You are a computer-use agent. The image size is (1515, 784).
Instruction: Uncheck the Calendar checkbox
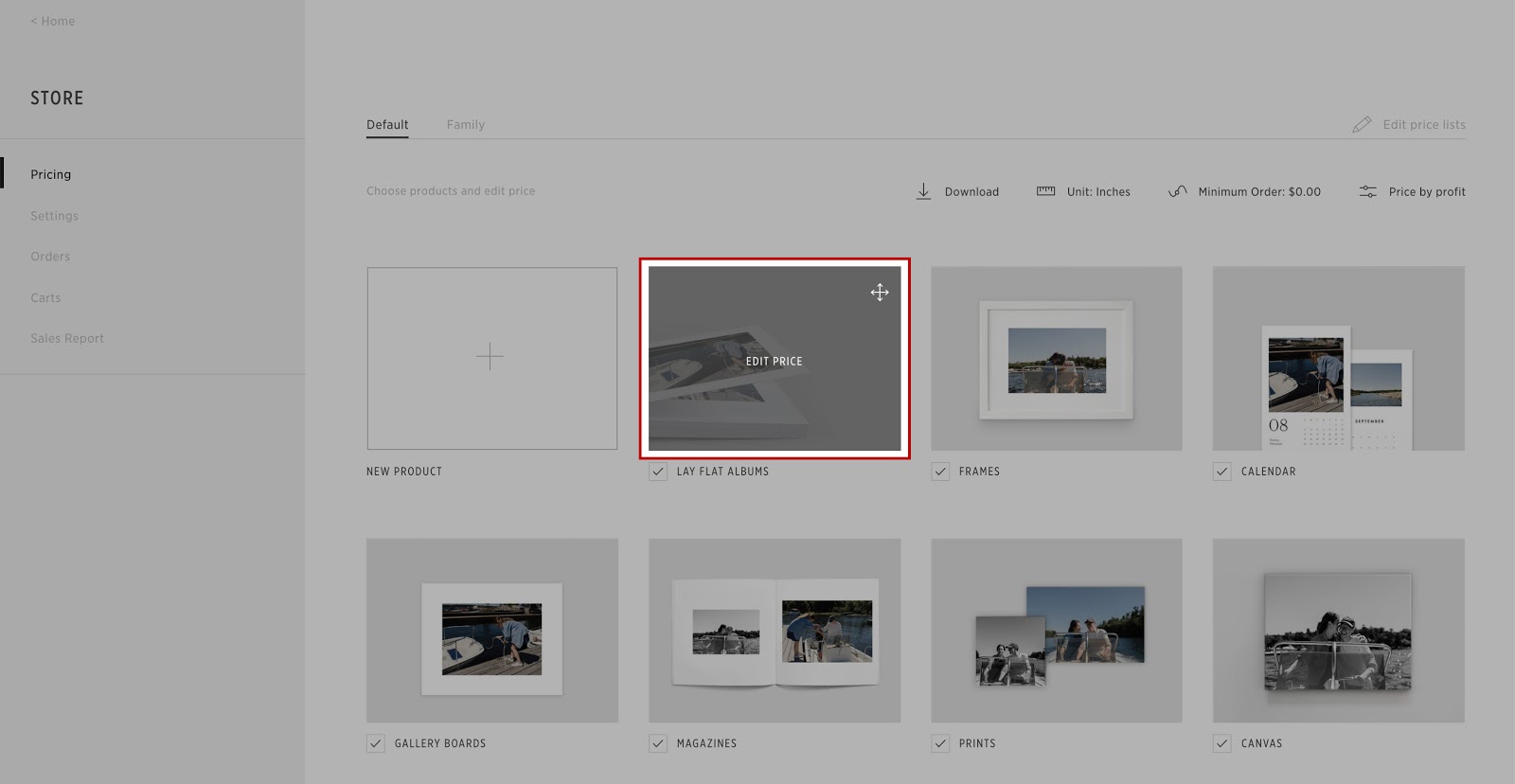point(1222,472)
